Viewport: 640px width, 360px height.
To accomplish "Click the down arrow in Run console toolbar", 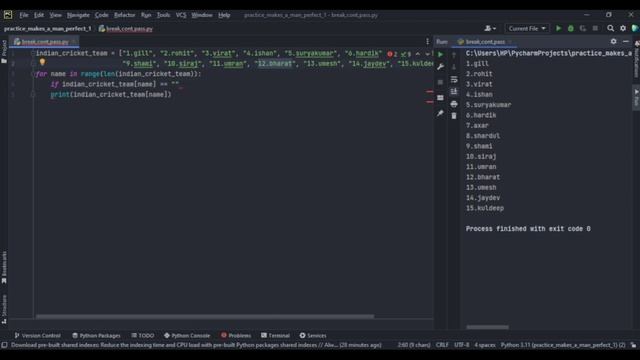I will click(x=454, y=67).
